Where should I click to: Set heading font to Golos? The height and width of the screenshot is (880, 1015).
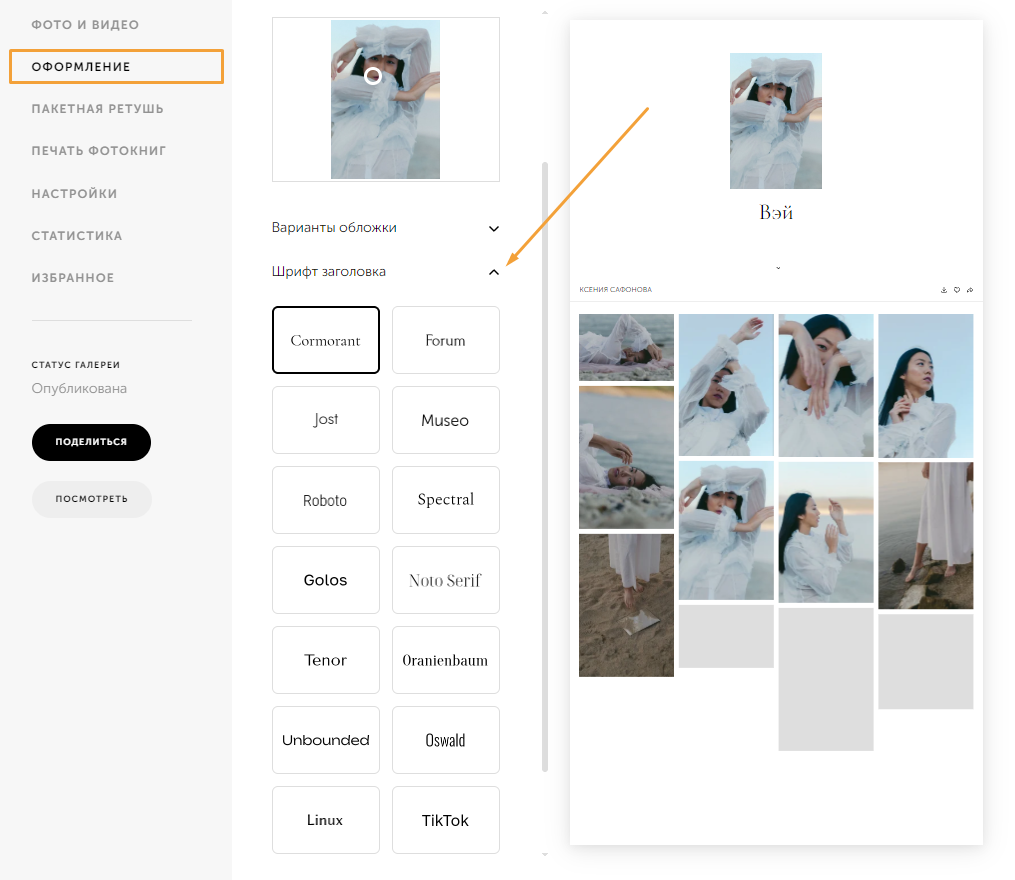click(x=326, y=580)
